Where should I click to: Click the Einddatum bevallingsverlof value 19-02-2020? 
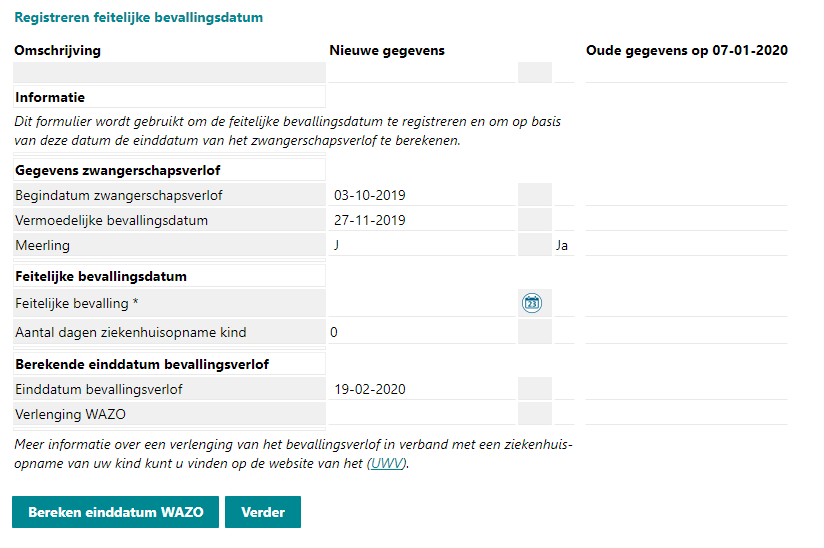[x=370, y=389]
